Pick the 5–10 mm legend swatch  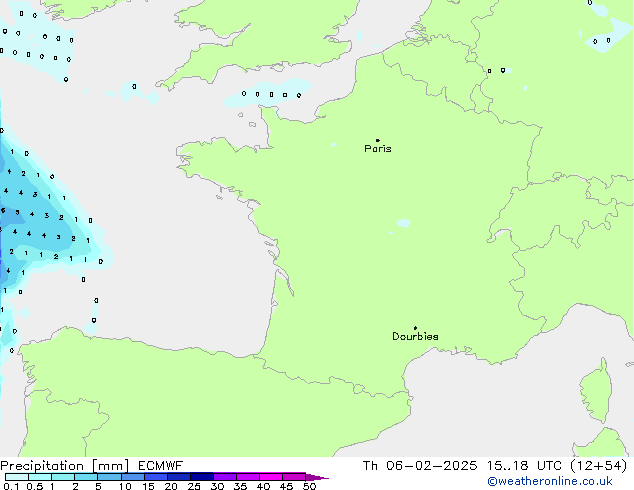(x=109, y=477)
